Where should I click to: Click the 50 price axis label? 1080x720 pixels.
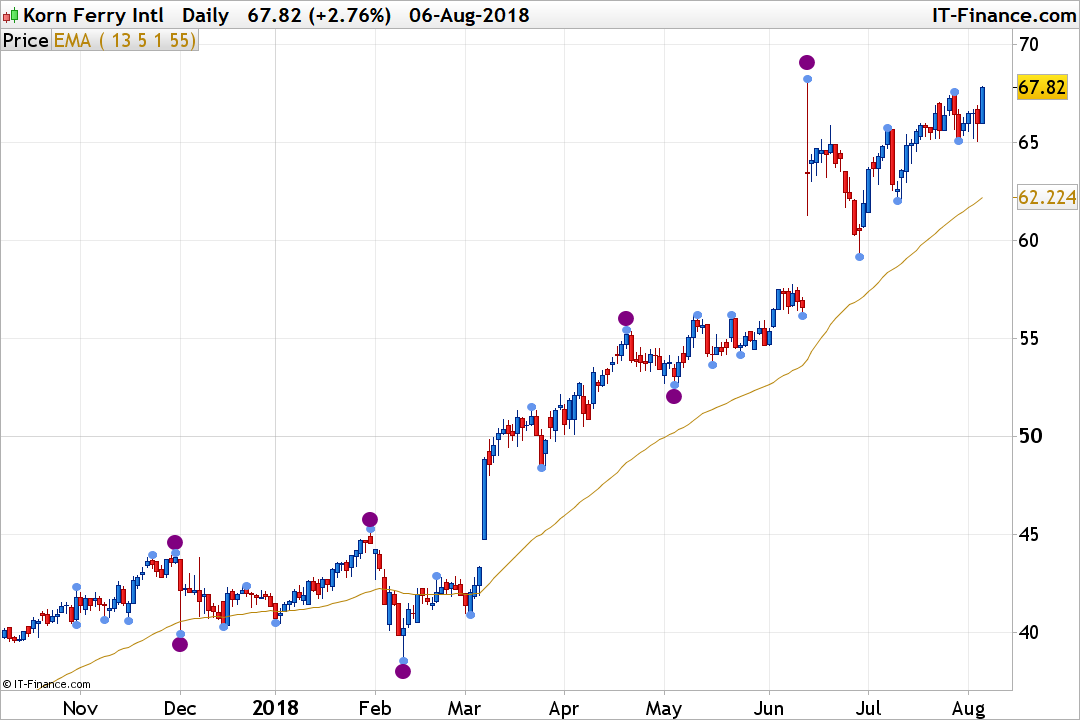coord(1030,436)
